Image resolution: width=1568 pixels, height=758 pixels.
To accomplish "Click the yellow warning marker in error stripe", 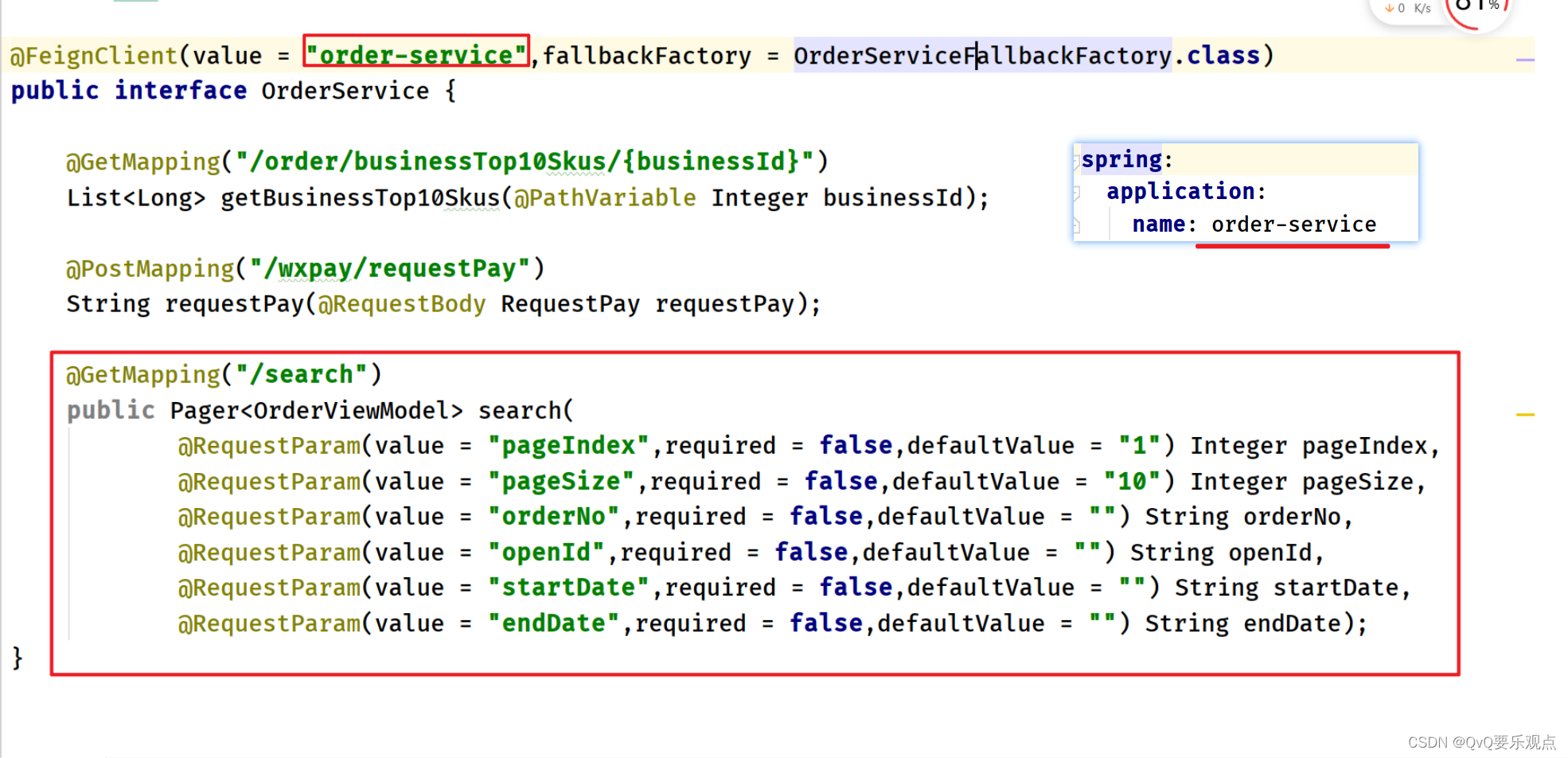I will point(1525,415).
